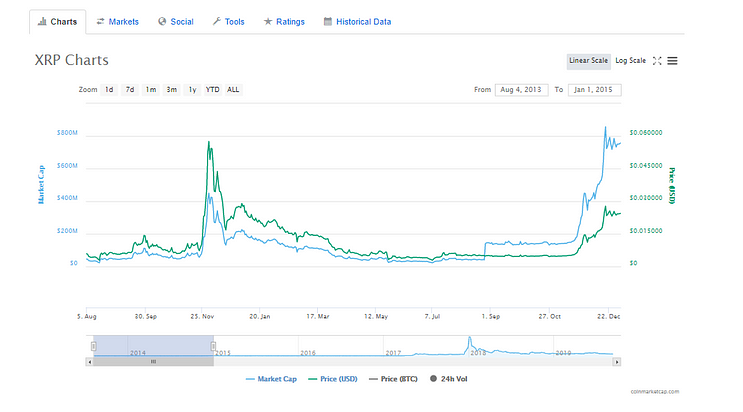The image size is (743, 412).
Task: Enable Linear Scale
Action: coord(589,61)
